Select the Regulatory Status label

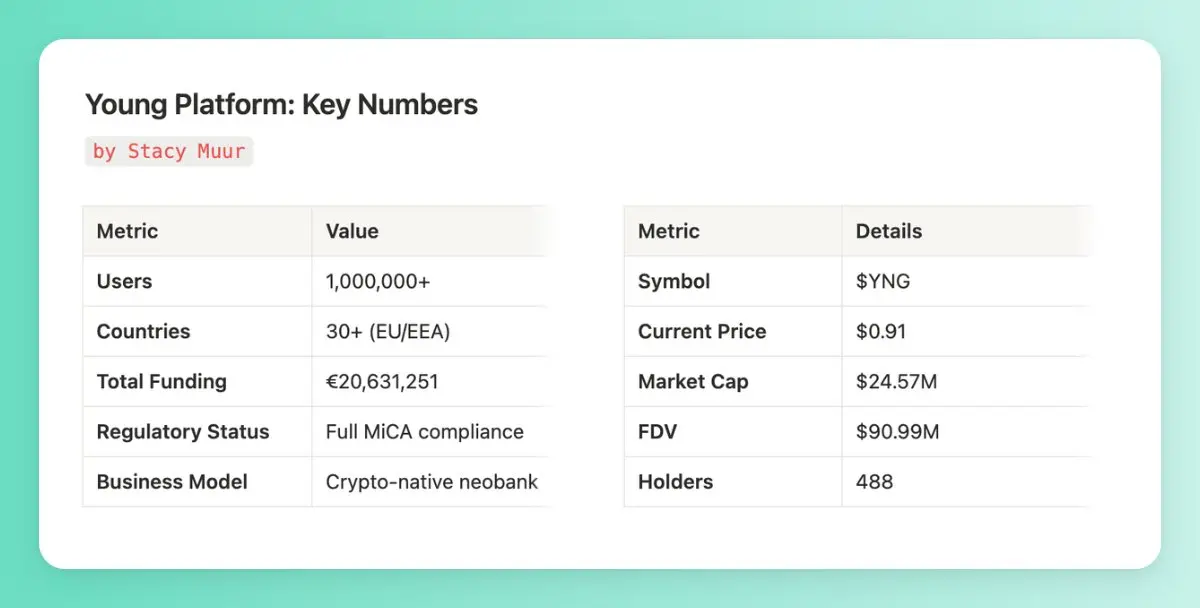tap(183, 431)
